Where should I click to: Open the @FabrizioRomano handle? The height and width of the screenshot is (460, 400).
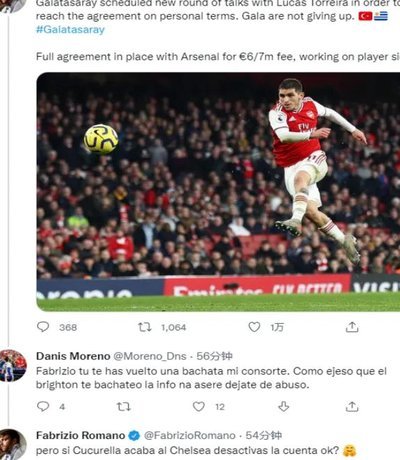pos(190,435)
